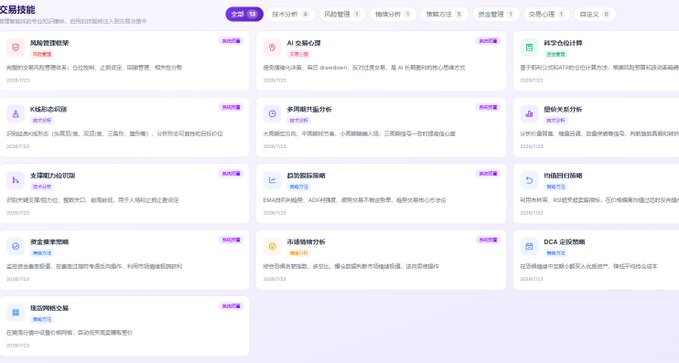Viewport: 679px width, 363px height.
Task: Click the 系统预置 badge on 现货网格交易 card
Action: pos(231,306)
